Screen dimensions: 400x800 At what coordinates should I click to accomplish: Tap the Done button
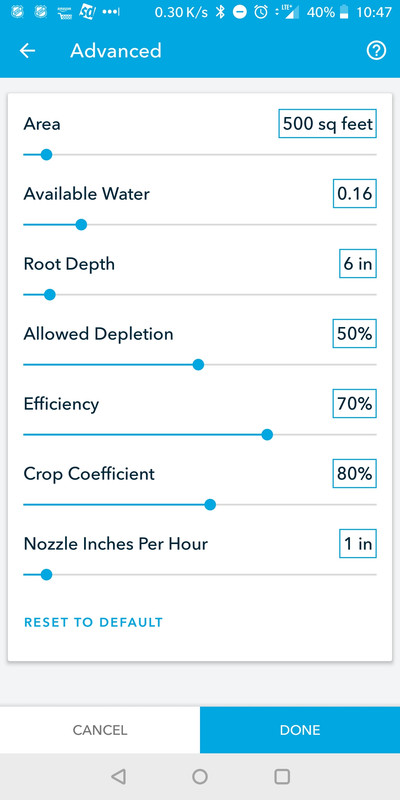(300, 730)
